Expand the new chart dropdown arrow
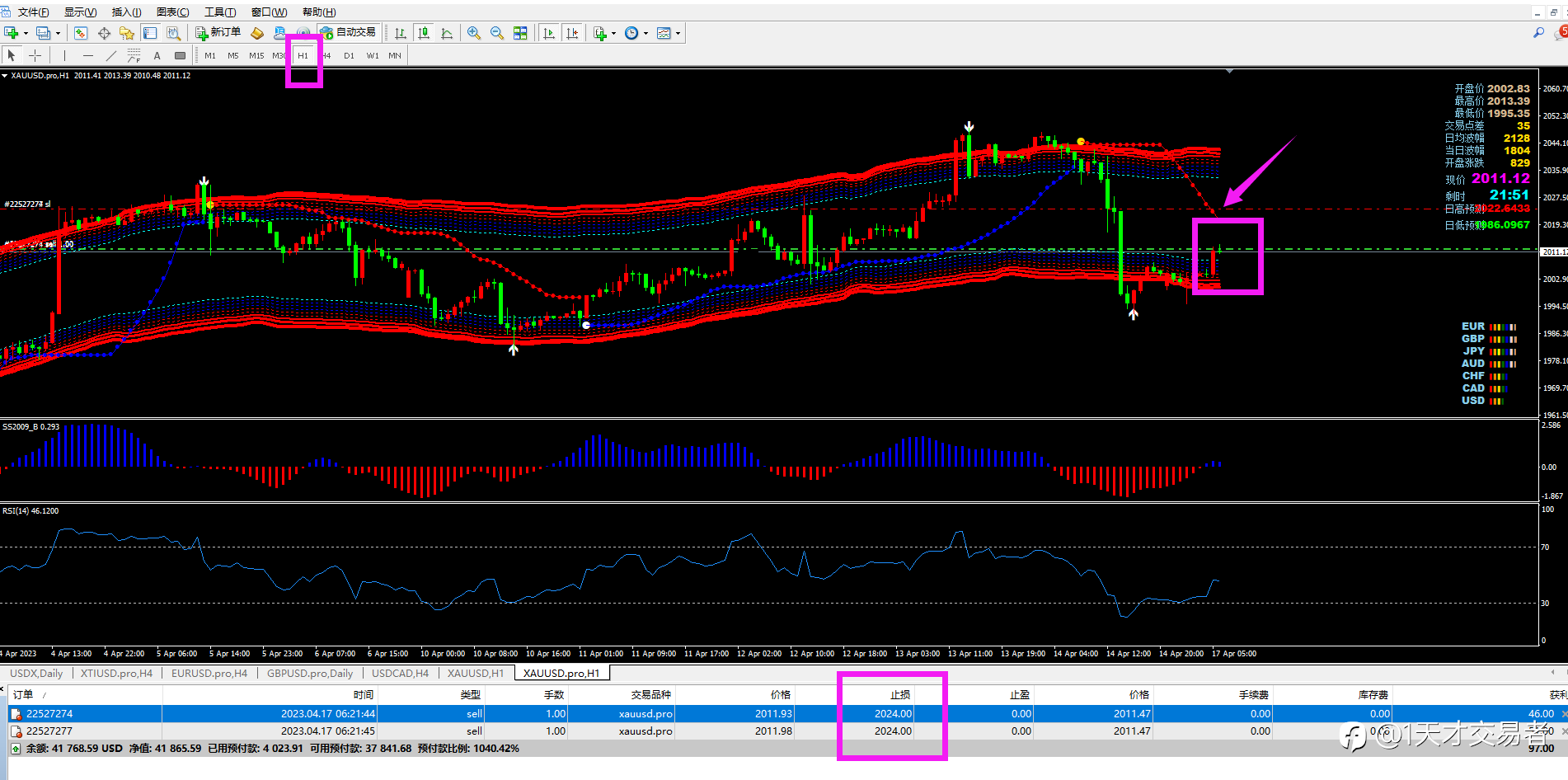The image size is (1568, 780). pyautogui.click(x=26, y=34)
